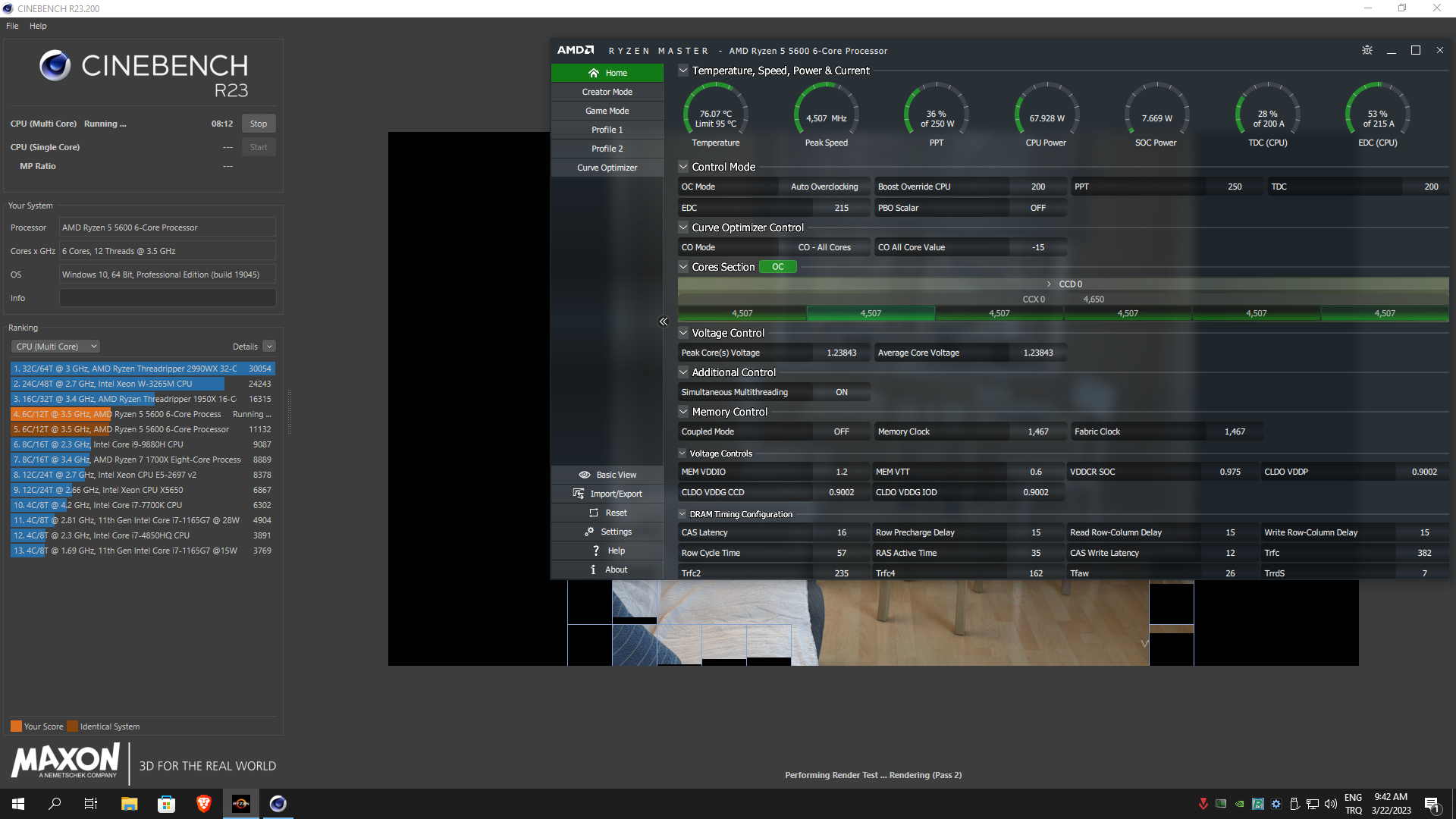Toggle the Coupled Mode OFF value

[x=841, y=431]
